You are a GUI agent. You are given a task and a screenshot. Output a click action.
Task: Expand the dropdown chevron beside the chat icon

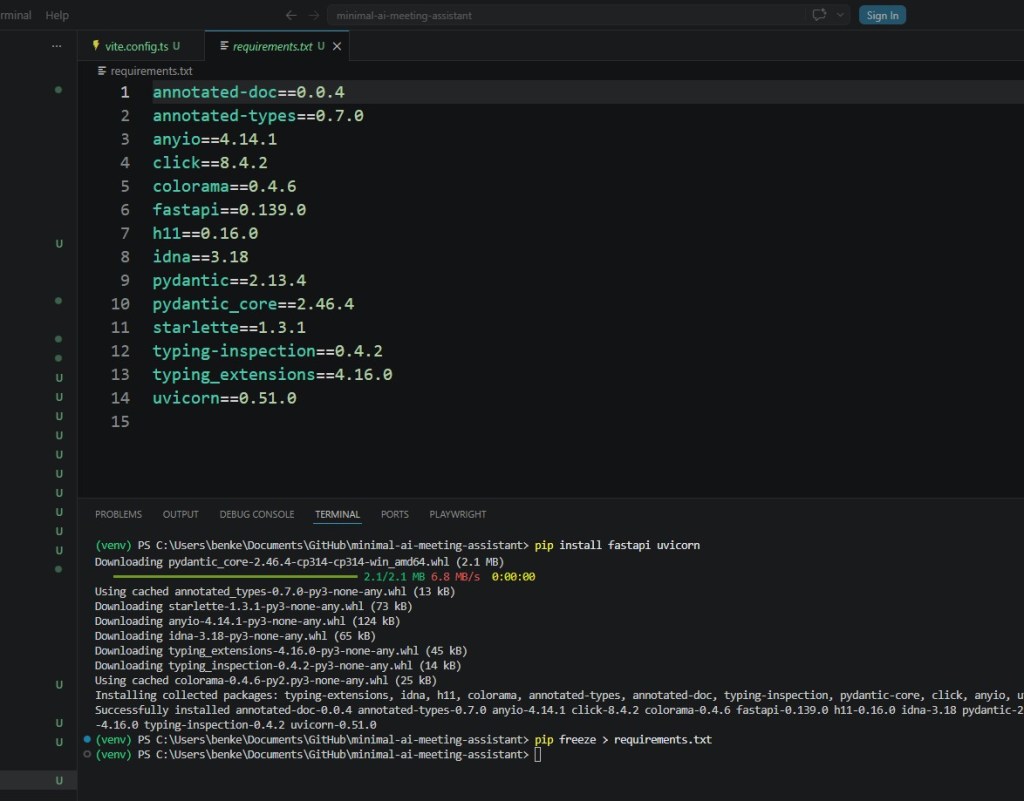click(840, 15)
